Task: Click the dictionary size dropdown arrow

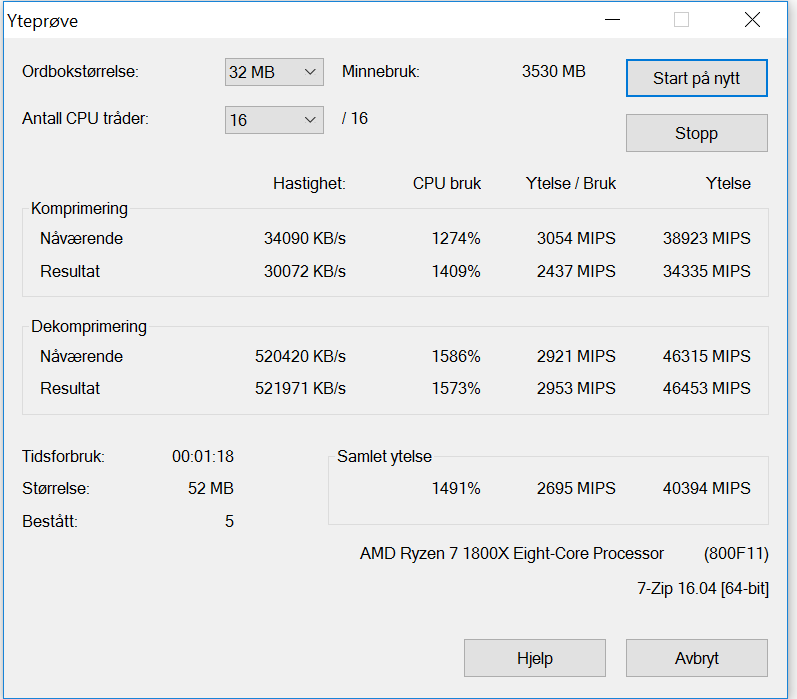Action: pyautogui.click(x=310, y=72)
